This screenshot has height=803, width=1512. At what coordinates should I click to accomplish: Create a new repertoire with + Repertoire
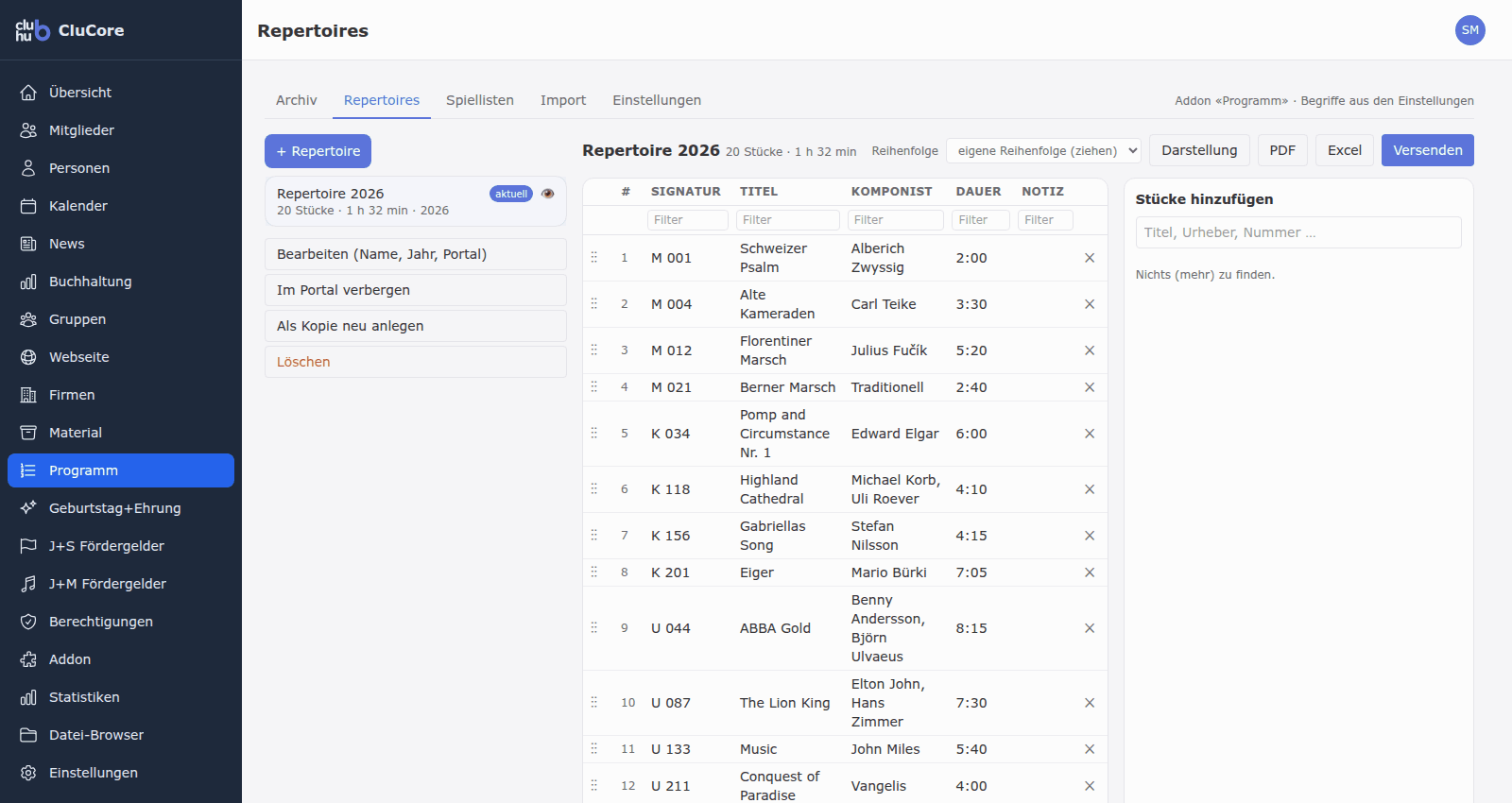(318, 151)
